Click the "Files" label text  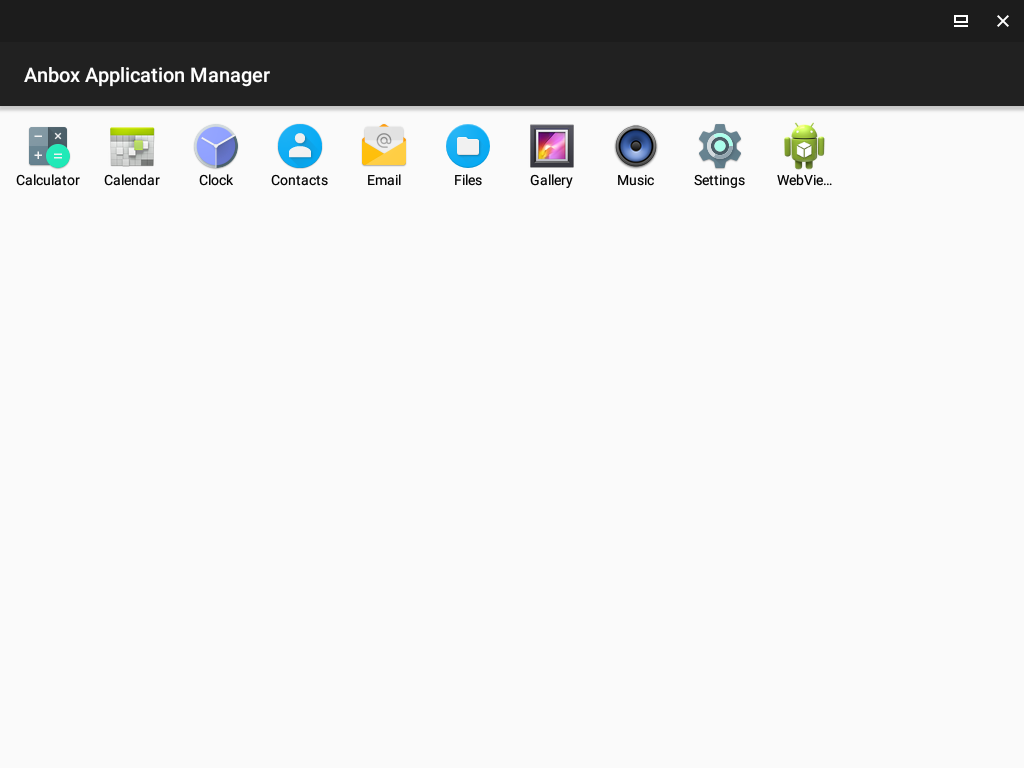pos(468,180)
